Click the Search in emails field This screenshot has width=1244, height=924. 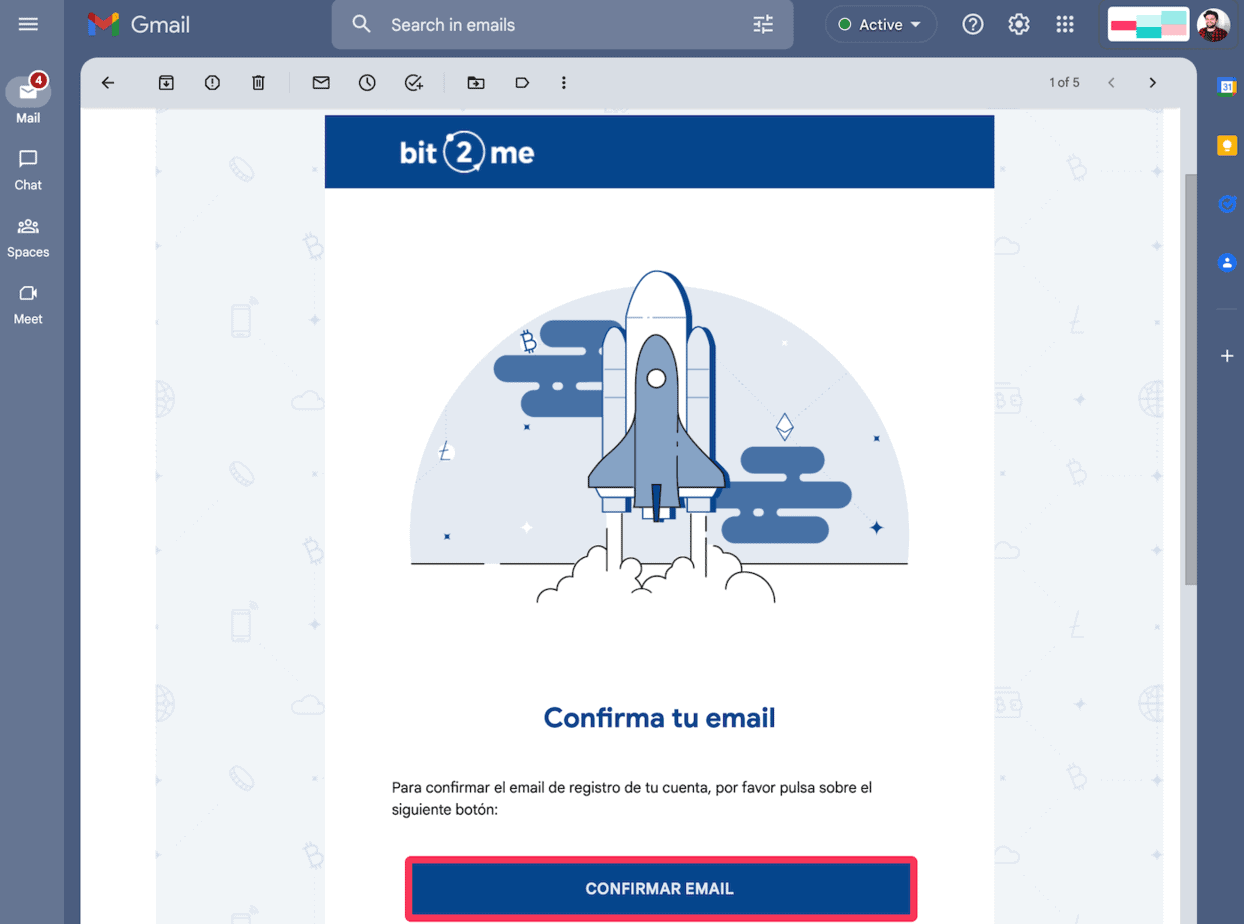pos(562,24)
